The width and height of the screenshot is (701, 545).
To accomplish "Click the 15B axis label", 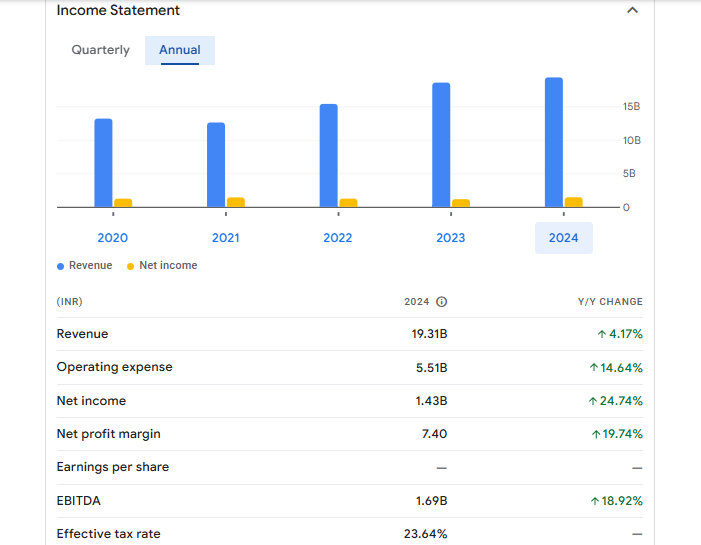I will pyautogui.click(x=631, y=106).
